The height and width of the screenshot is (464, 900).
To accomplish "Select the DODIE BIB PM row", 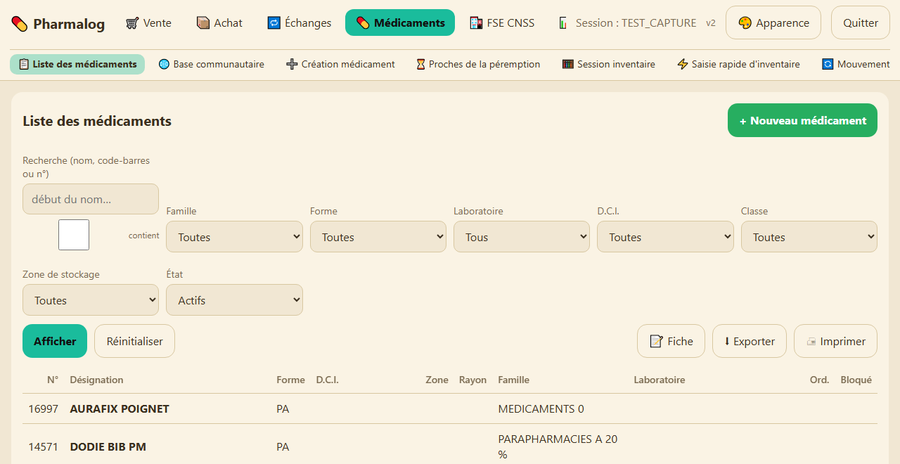I will click(x=450, y=446).
